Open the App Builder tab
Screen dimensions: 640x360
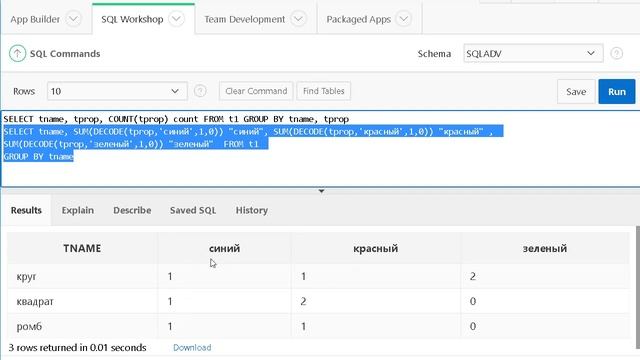click(35, 19)
